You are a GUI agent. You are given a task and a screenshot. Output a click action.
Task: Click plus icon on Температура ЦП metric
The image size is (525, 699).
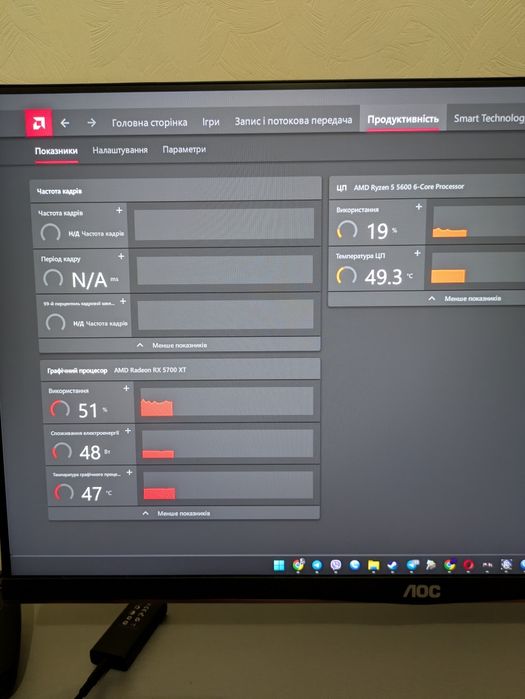point(417,253)
